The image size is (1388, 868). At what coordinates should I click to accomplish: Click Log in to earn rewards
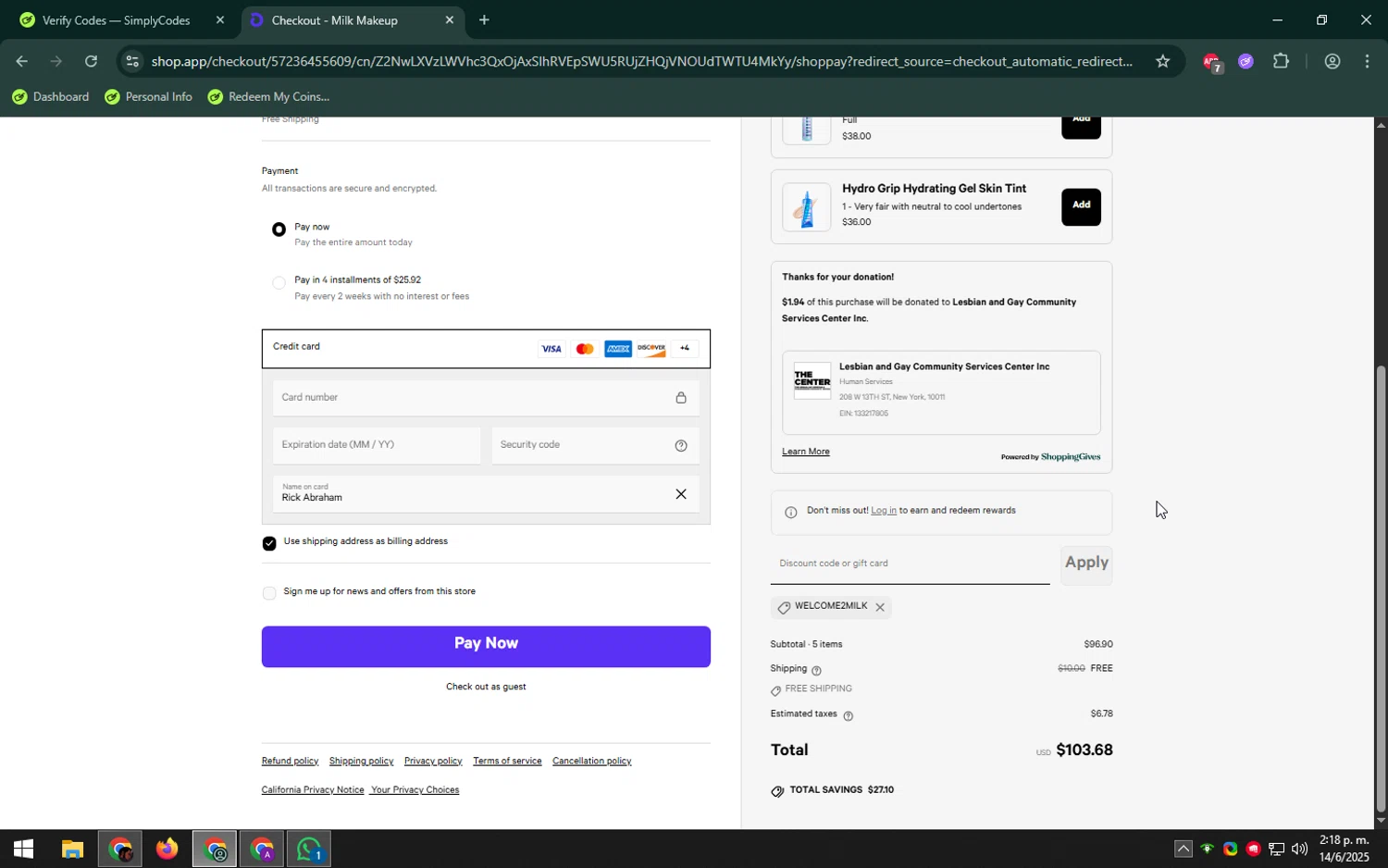[884, 511]
